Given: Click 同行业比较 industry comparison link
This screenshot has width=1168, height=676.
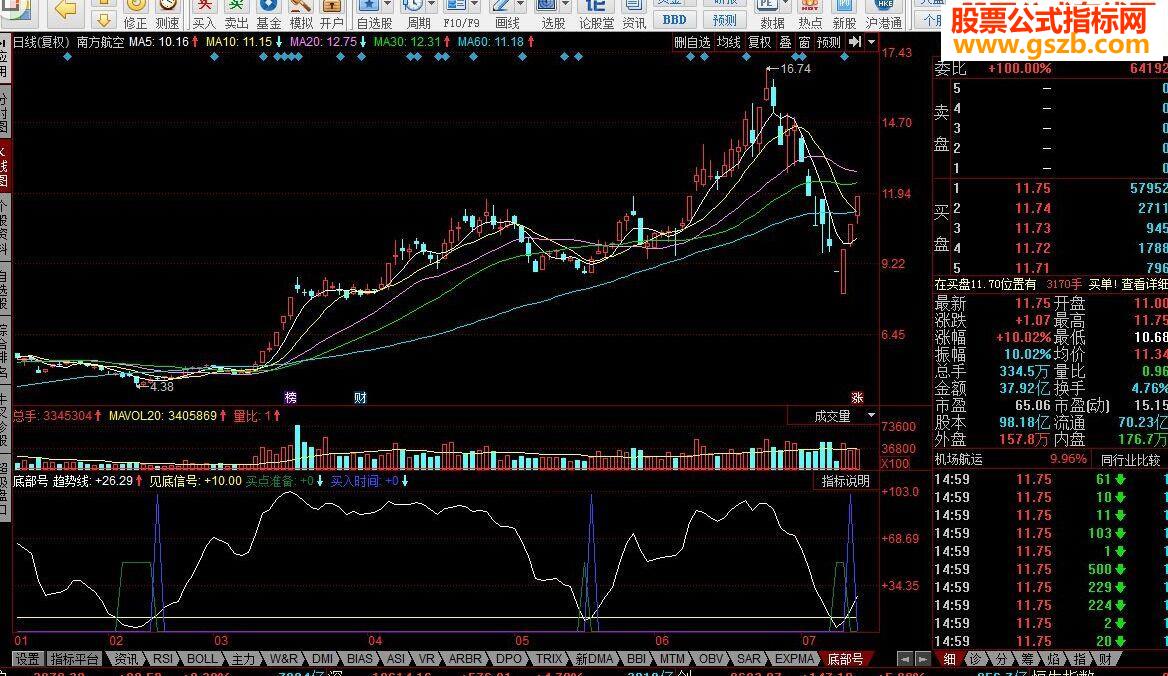Looking at the screenshot, I should [1130, 460].
